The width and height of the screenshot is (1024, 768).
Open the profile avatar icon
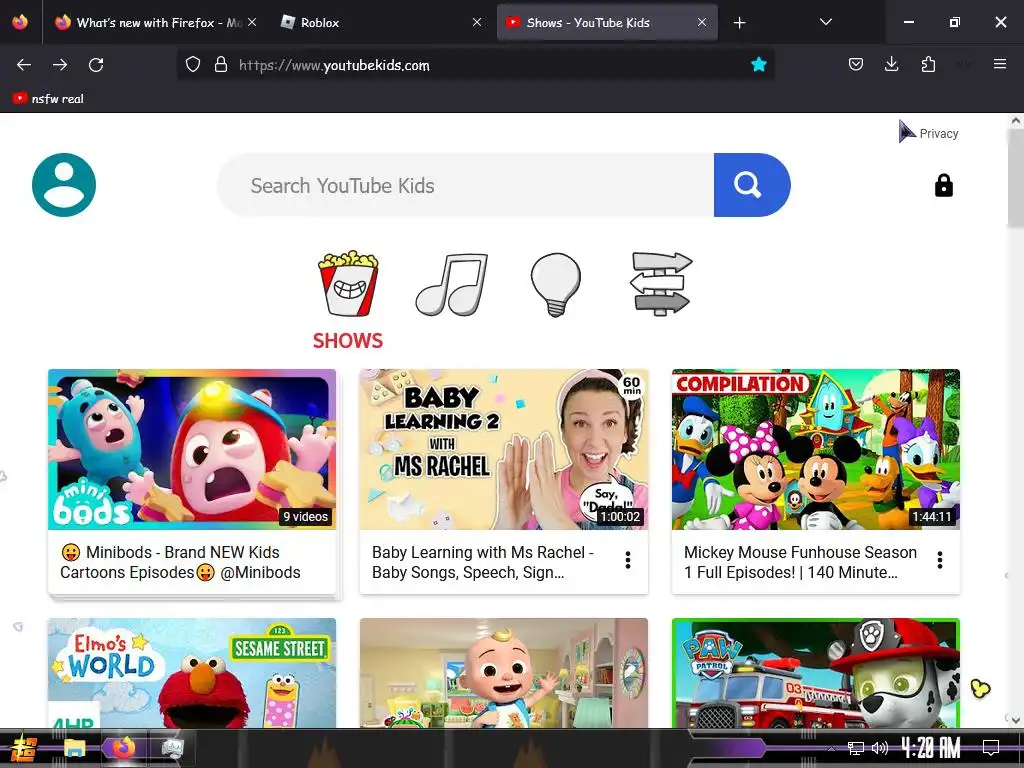coord(64,185)
